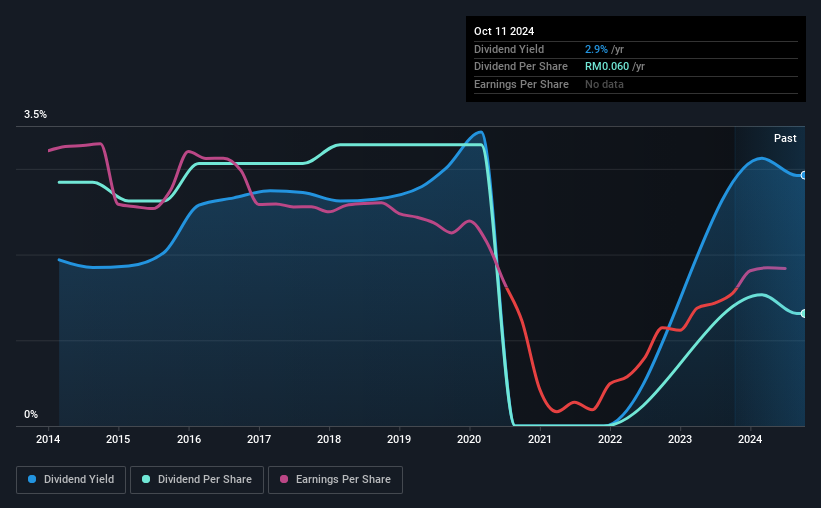Toggle the Dividend Yield legend button
Screen dimensions: 821x508
pyautogui.click(x=71, y=480)
